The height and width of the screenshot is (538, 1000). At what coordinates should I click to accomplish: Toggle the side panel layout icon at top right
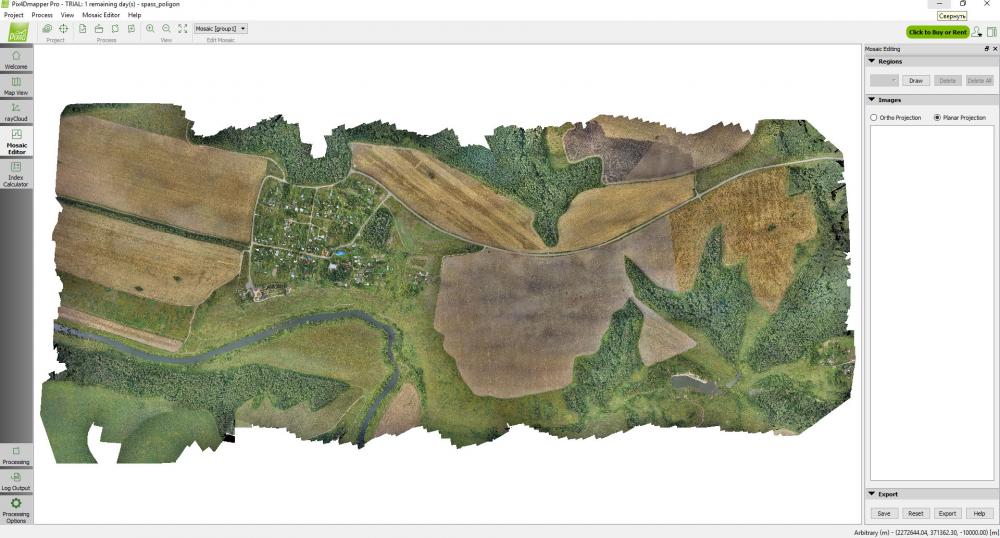click(992, 32)
